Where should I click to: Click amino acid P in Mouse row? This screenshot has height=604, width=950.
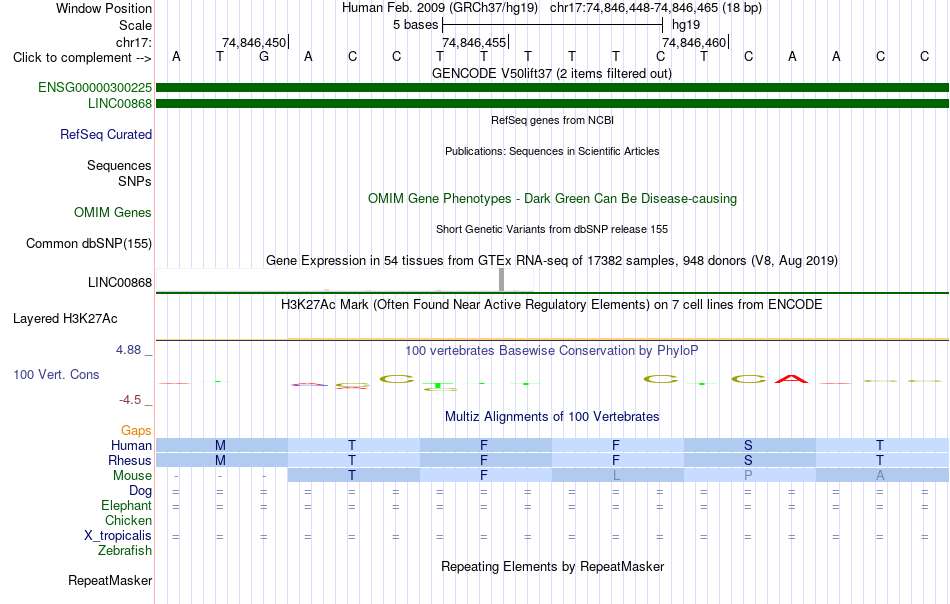[x=748, y=476]
